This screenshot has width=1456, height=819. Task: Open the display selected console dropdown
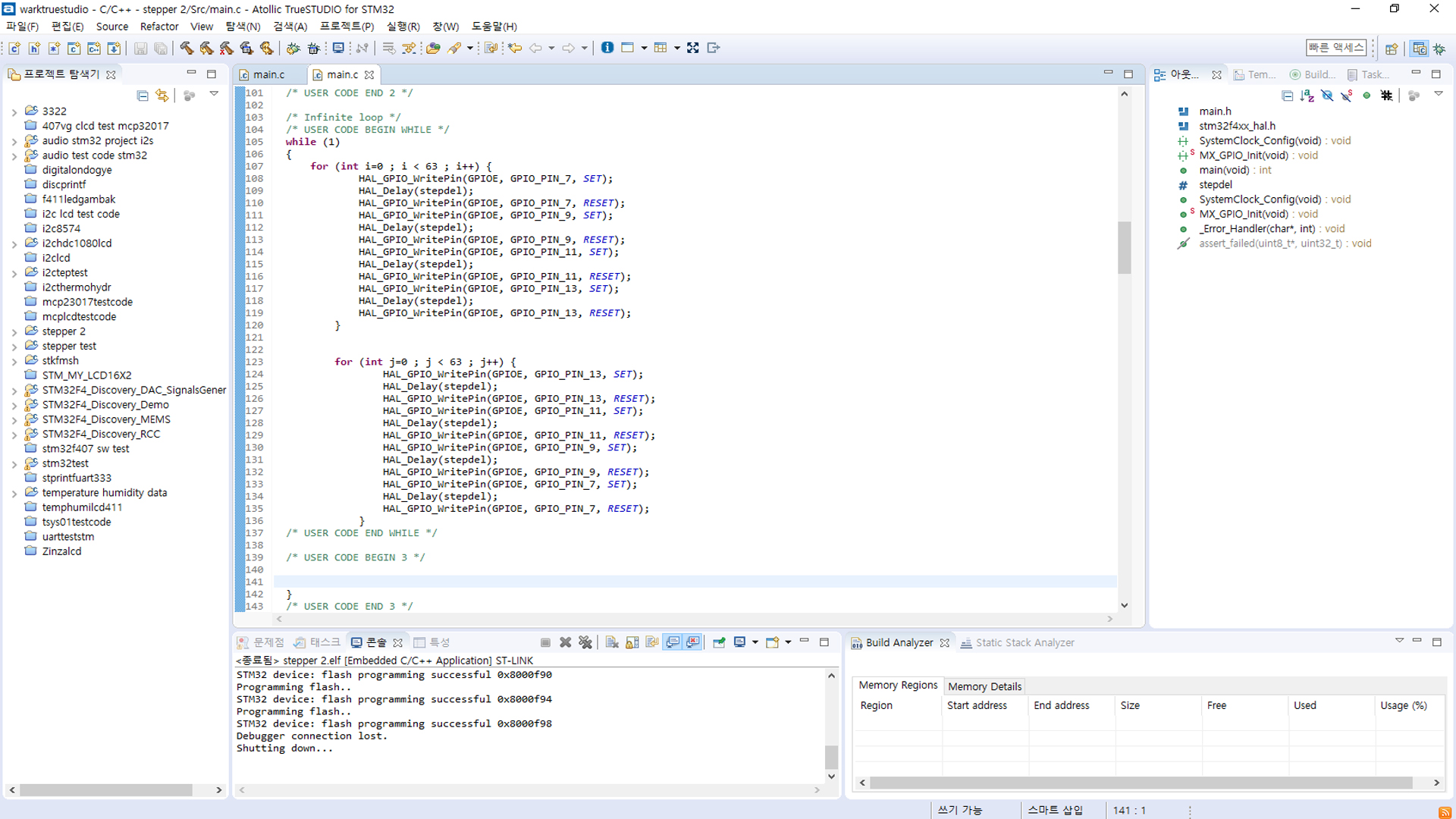tap(755, 643)
